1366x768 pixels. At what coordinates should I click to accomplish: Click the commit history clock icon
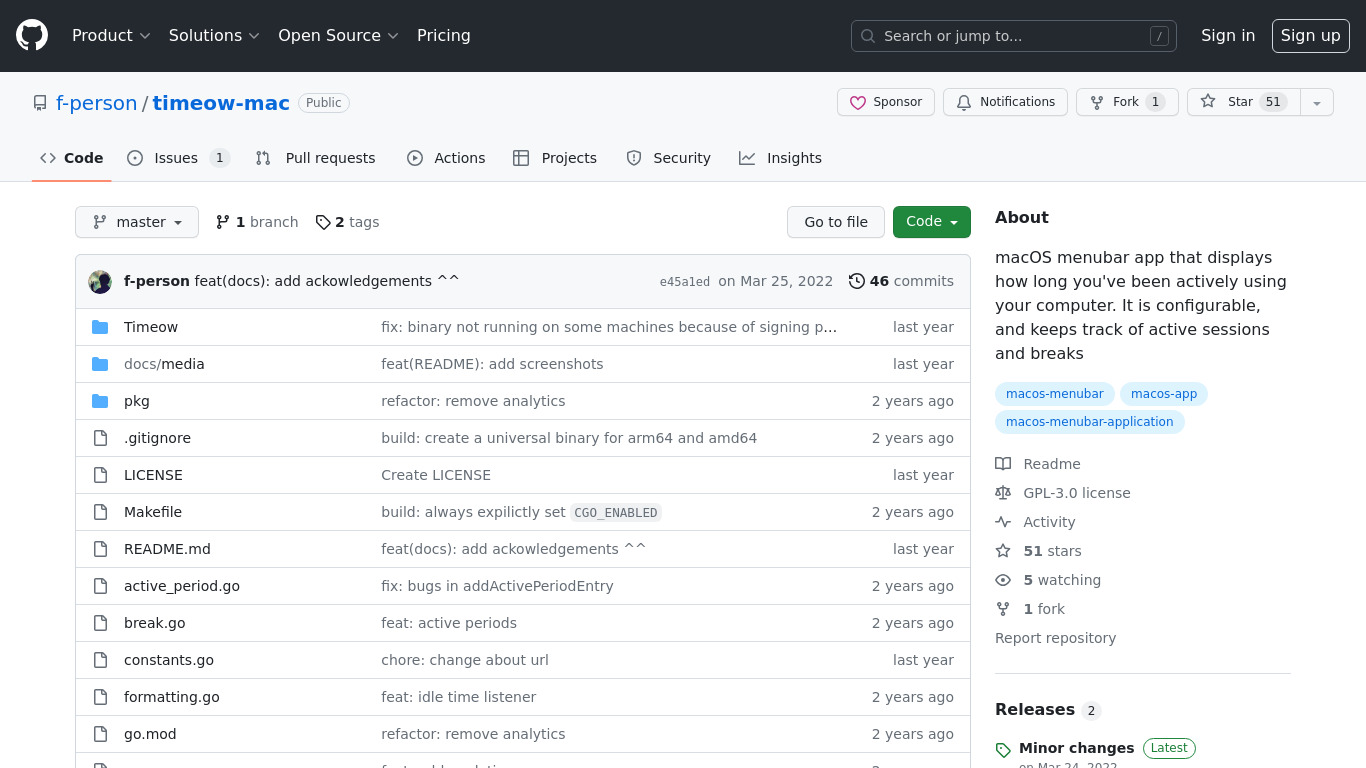click(x=856, y=281)
